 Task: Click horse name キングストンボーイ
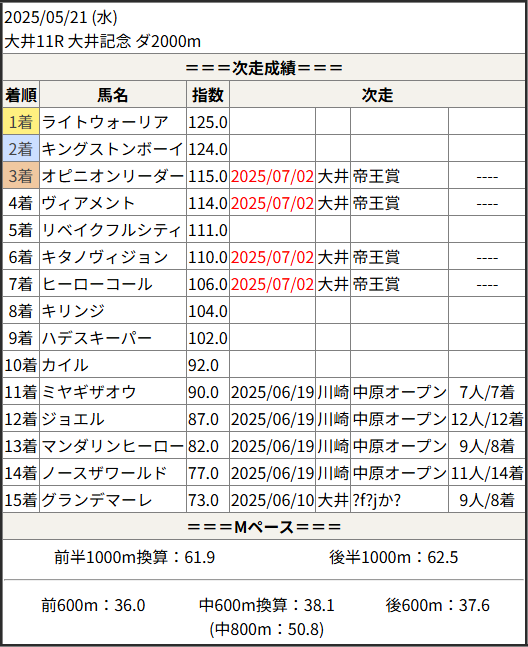pos(113,149)
